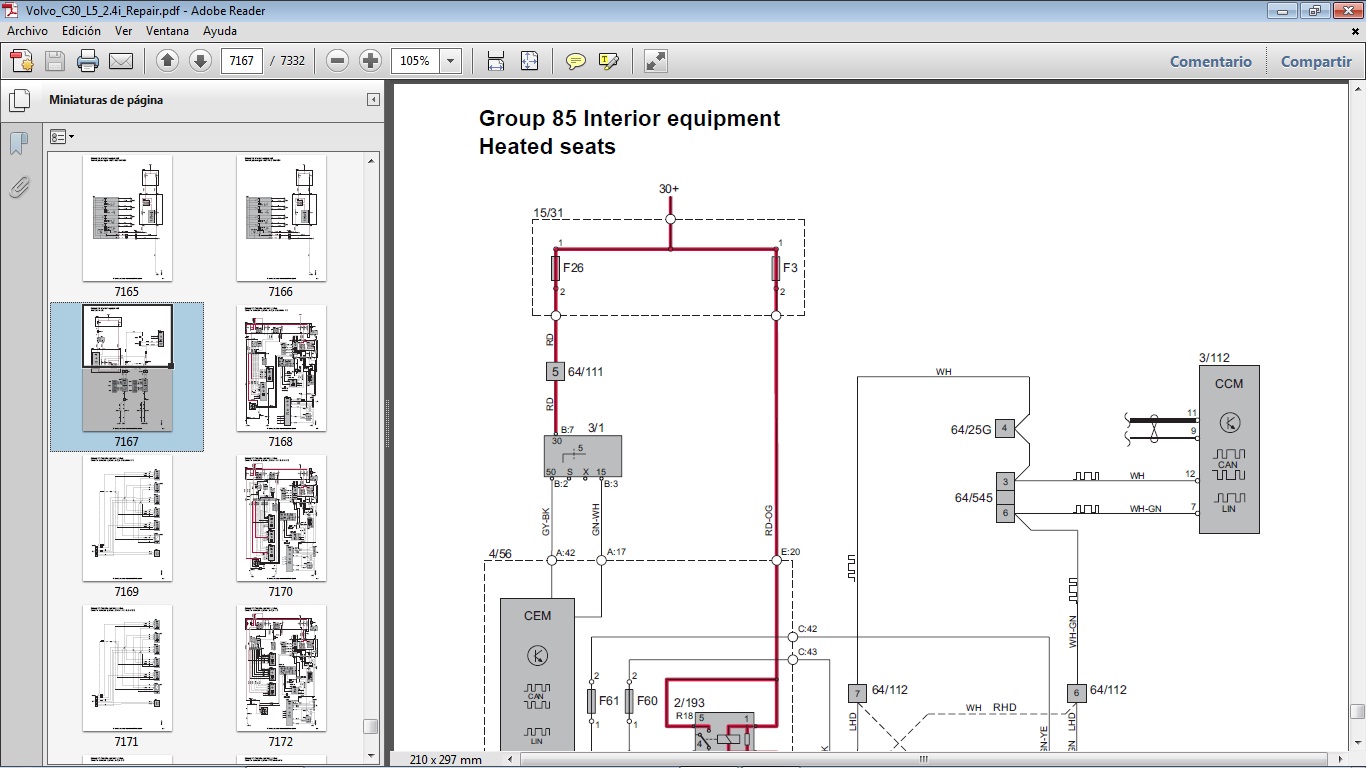Click the Email document icon

tap(120, 60)
